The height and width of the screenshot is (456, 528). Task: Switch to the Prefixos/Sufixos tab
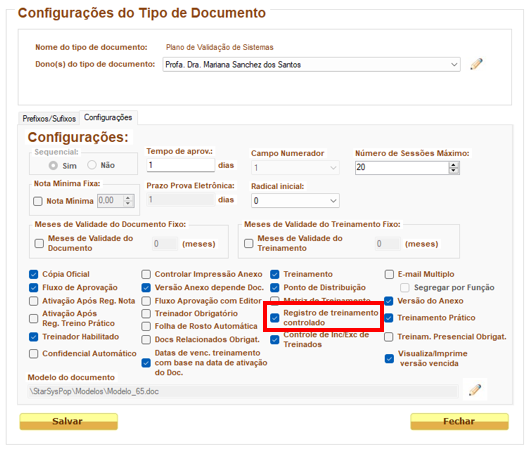pyautogui.click(x=49, y=119)
